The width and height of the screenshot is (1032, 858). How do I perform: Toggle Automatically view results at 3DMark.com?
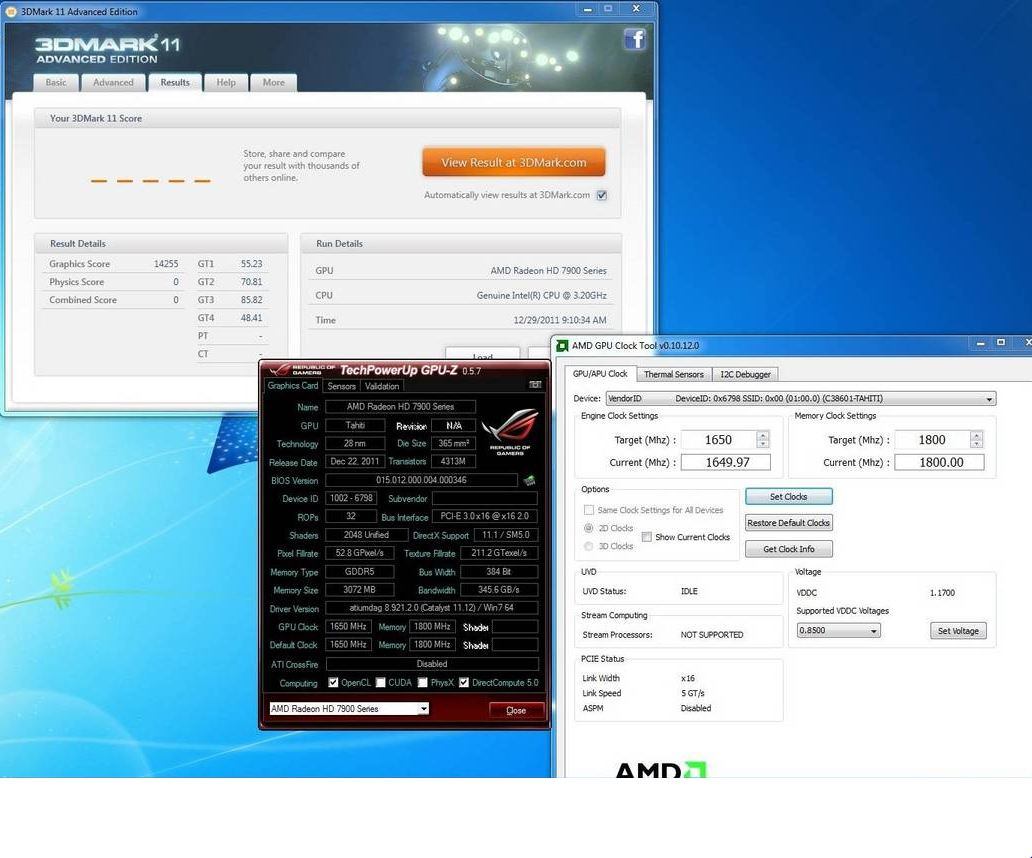click(602, 195)
